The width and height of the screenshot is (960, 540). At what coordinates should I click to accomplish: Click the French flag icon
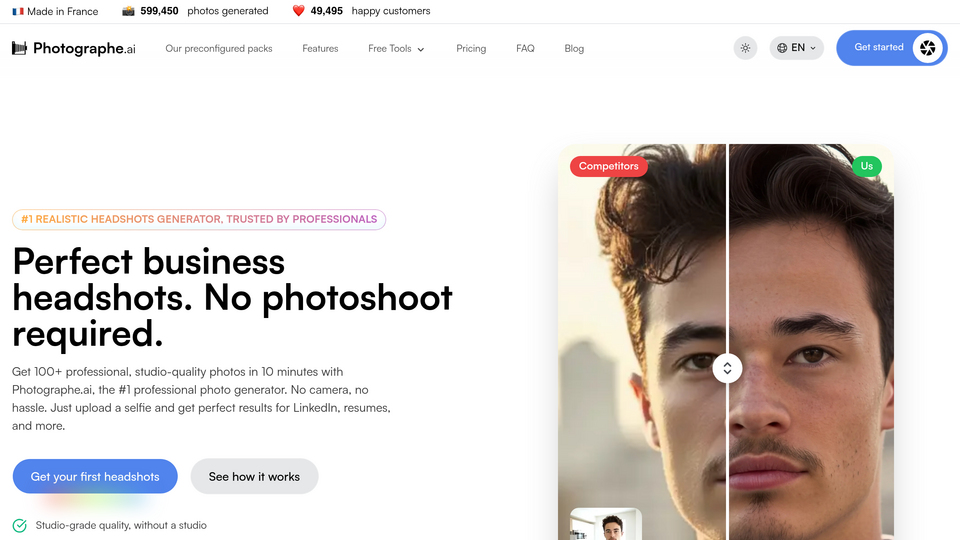(x=18, y=11)
